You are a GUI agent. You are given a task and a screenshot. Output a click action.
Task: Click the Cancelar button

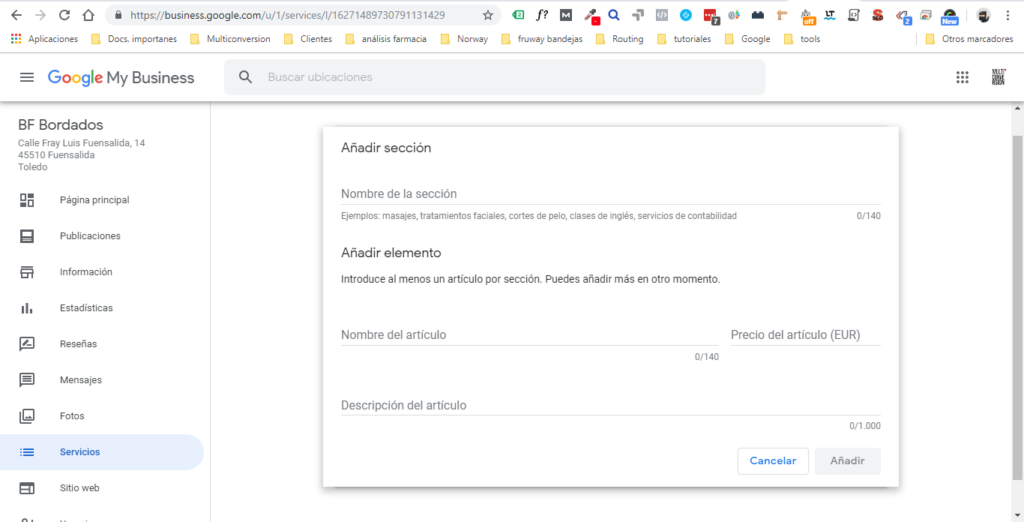click(x=773, y=461)
